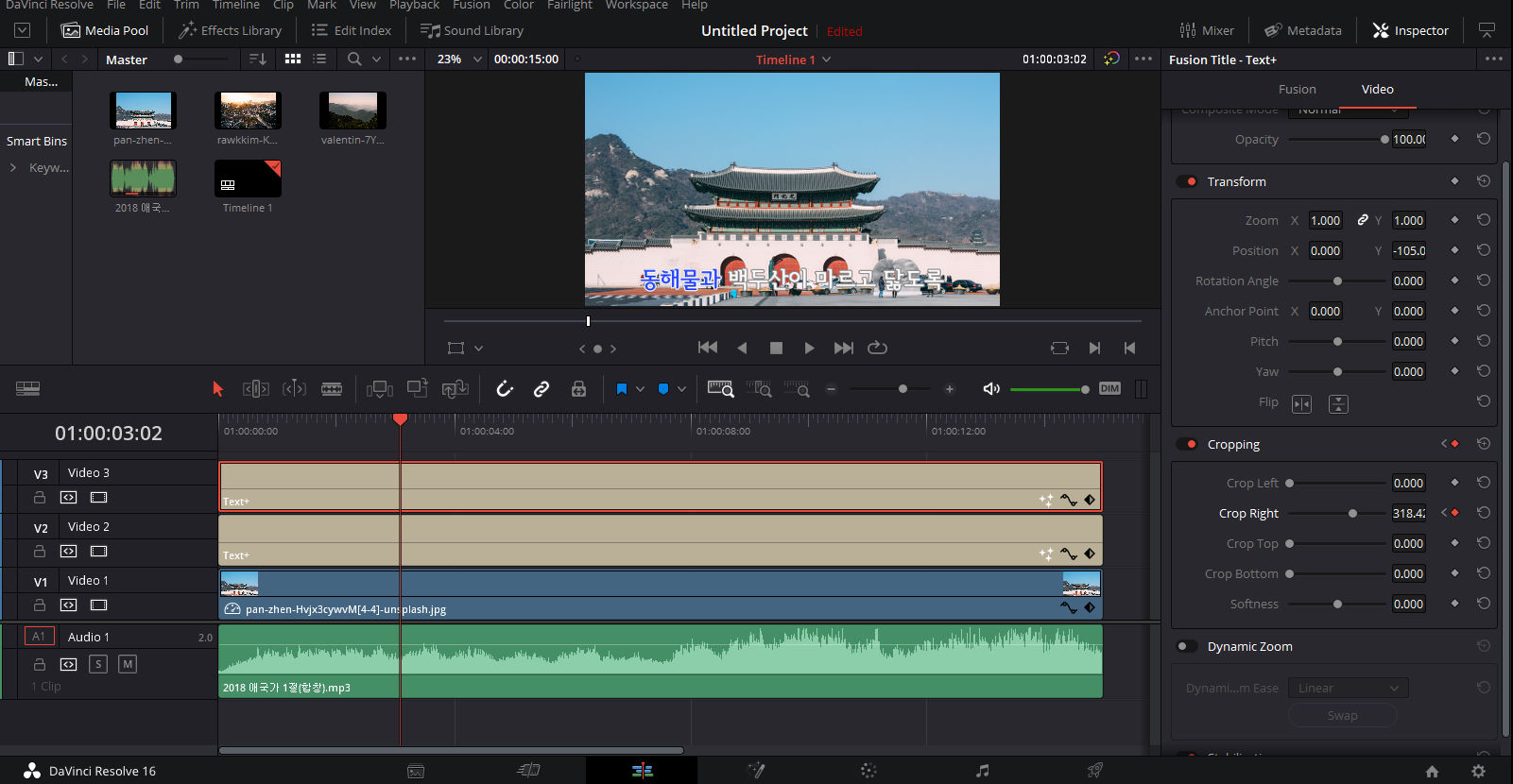Disable the Cropping section switch
1513x784 pixels.
[x=1187, y=444]
